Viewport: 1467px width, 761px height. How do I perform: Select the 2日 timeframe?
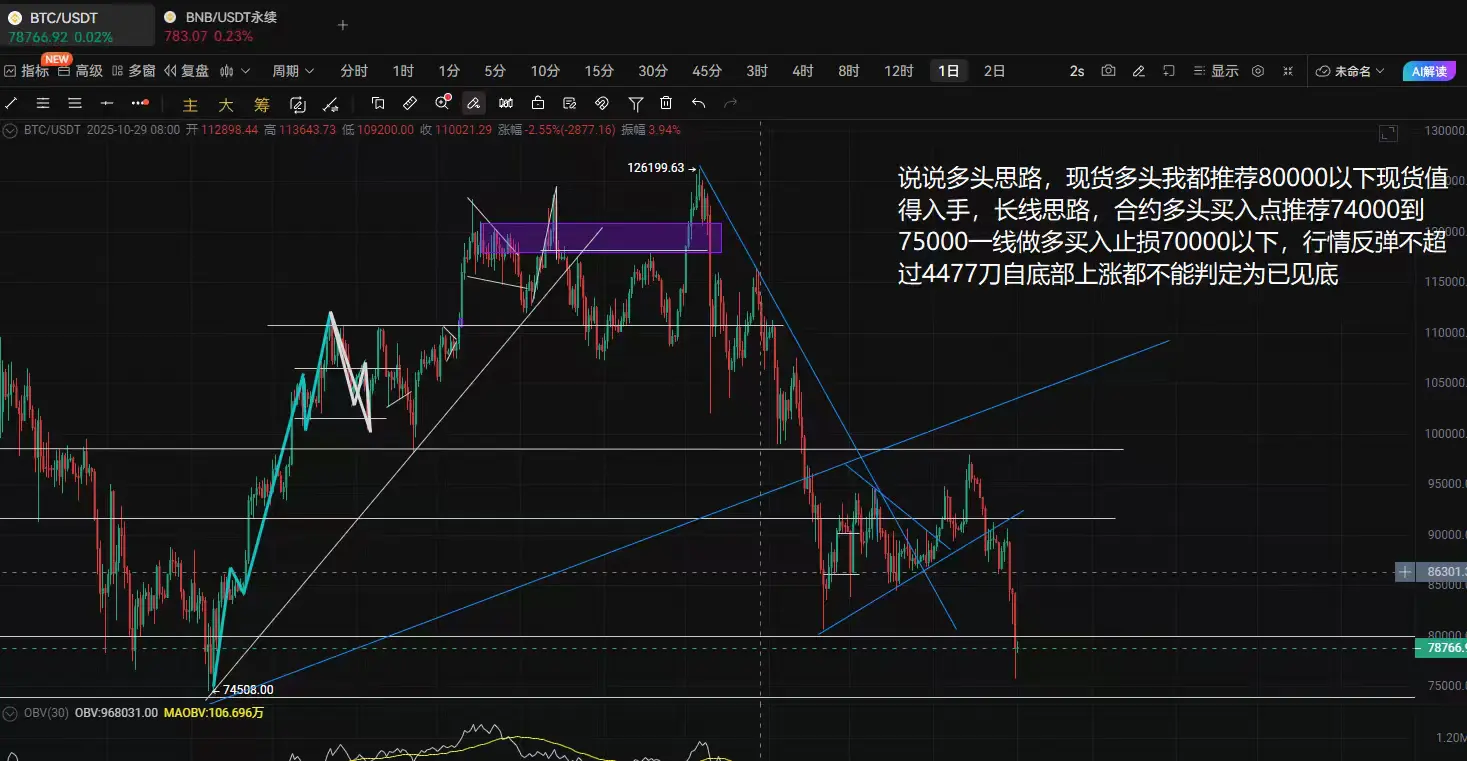[995, 71]
